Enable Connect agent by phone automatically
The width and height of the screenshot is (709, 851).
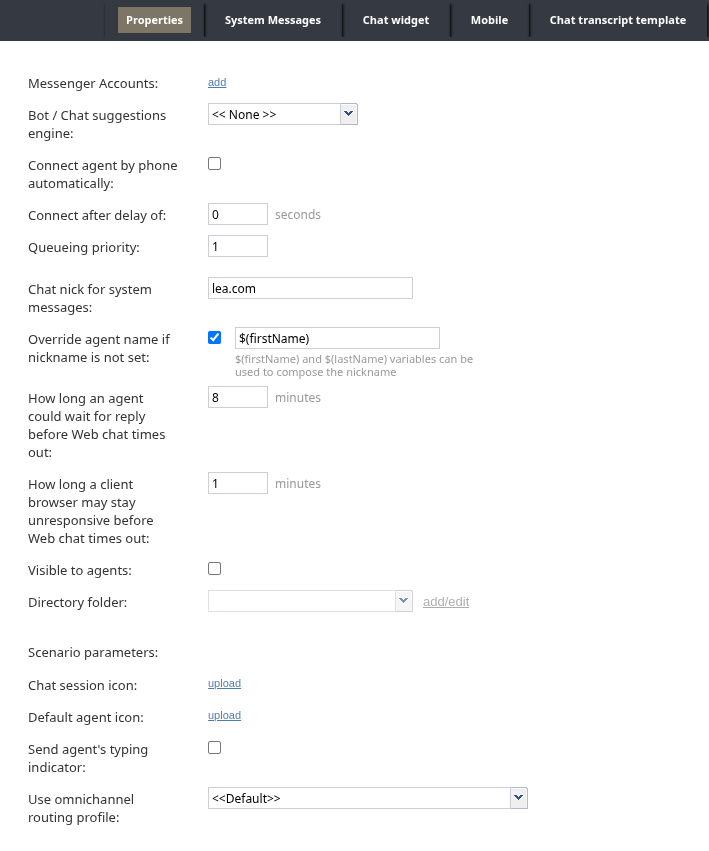click(x=214, y=164)
